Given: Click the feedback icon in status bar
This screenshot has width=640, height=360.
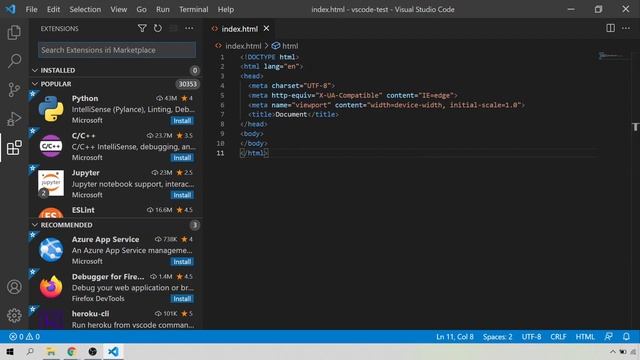Looking at the screenshot, I should point(608,337).
